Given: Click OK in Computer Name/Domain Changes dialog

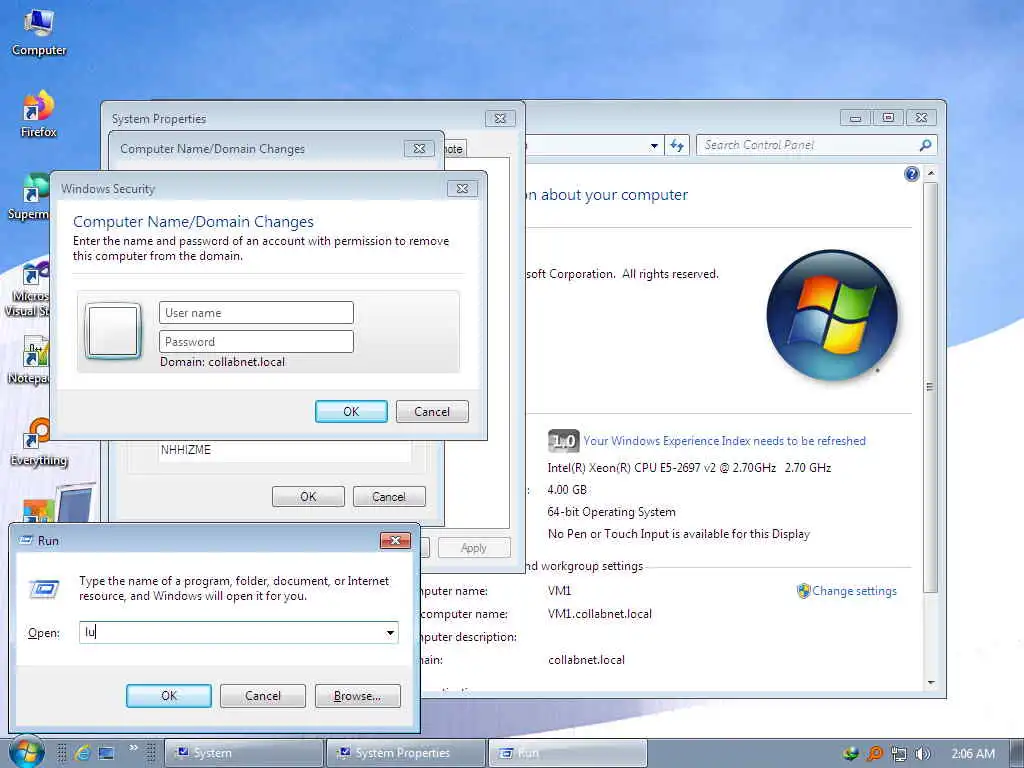Looking at the screenshot, I should pos(308,496).
